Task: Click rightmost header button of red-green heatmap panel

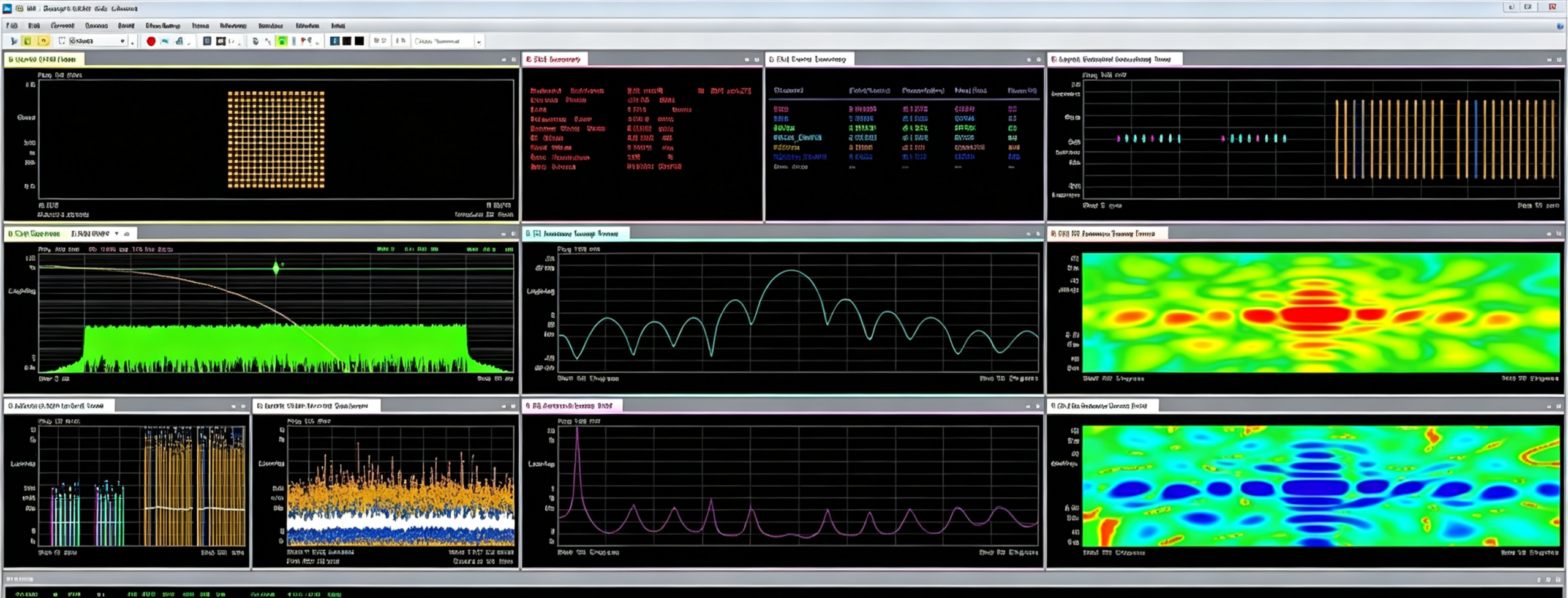Action: coord(1559,234)
